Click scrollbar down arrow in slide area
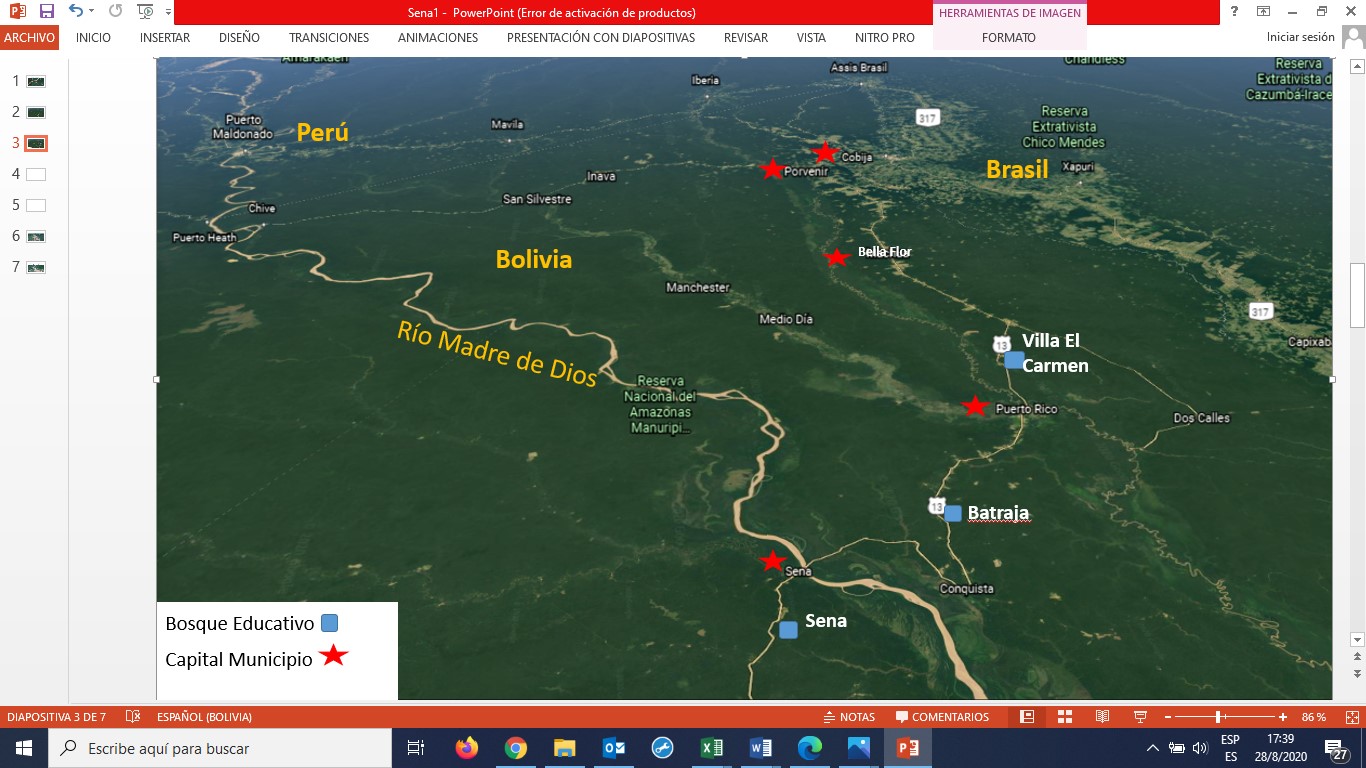This screenshot has height=768, width=1366. pyautogui.click(x=1357, y=639)
